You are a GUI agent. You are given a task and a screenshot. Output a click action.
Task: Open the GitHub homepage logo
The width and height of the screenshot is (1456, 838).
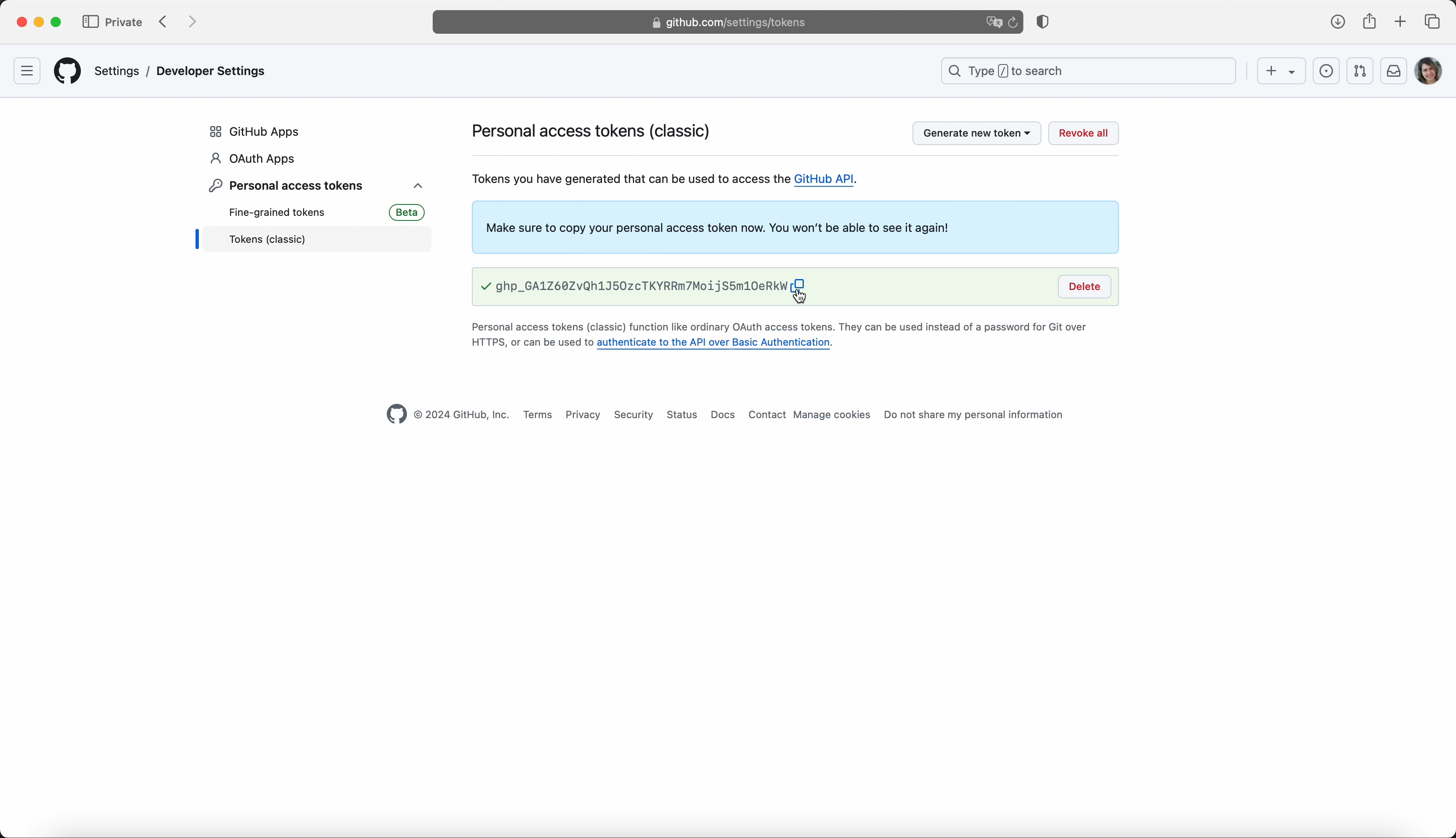(x=67, y=71)
